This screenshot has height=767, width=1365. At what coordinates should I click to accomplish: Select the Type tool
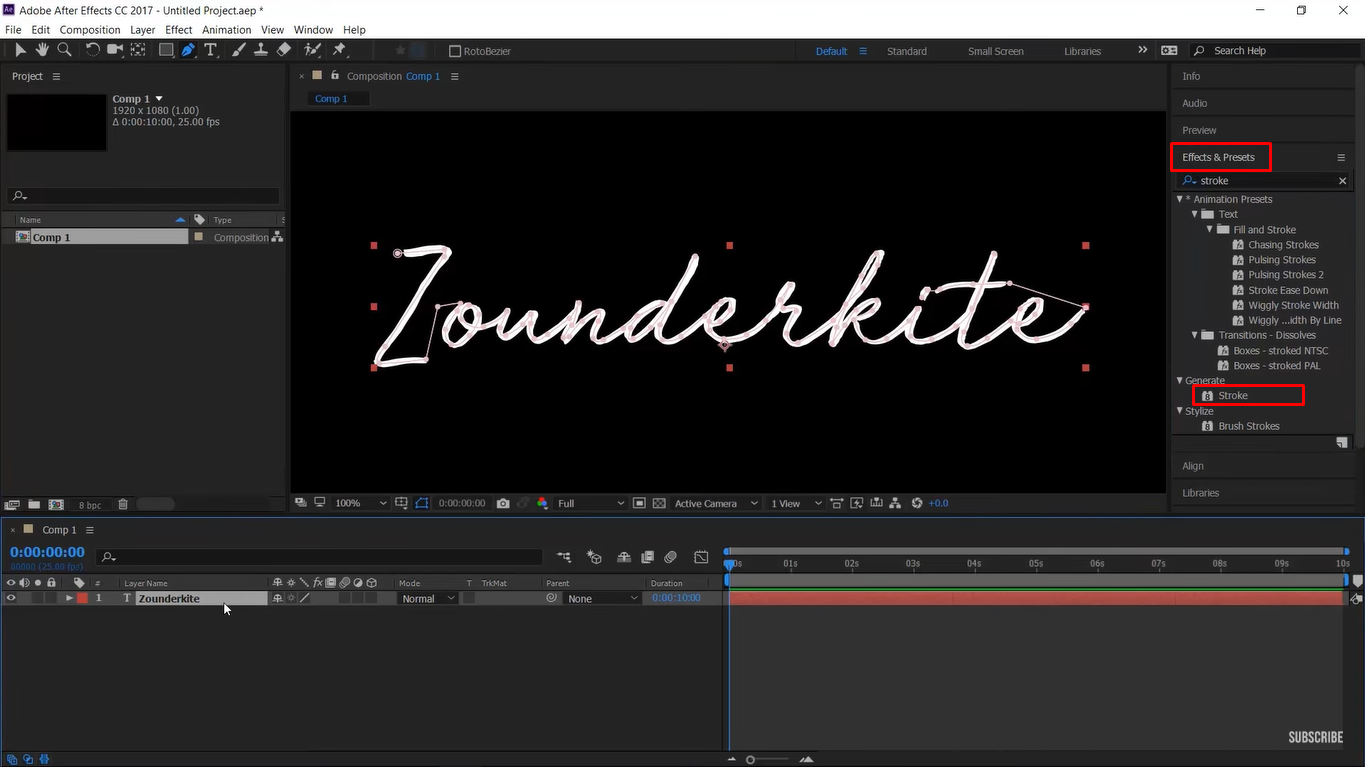(211, 50)
